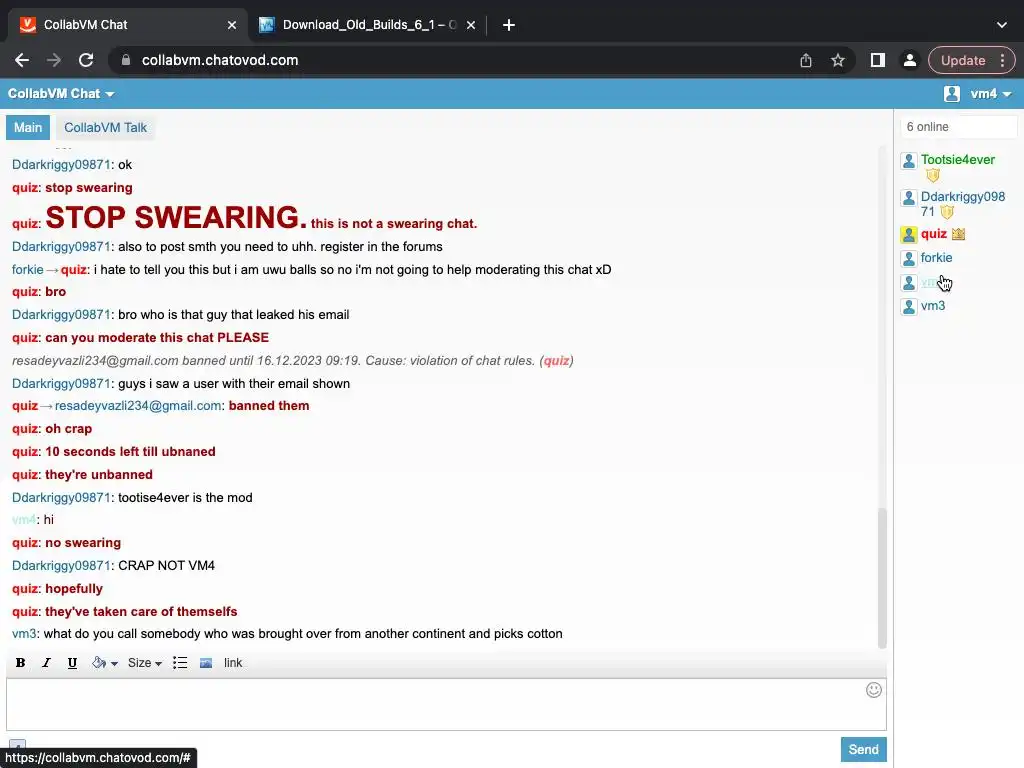Open the Chrome profile menu
The width and height of the screenshot is (1024, 768).
[909, 60]
